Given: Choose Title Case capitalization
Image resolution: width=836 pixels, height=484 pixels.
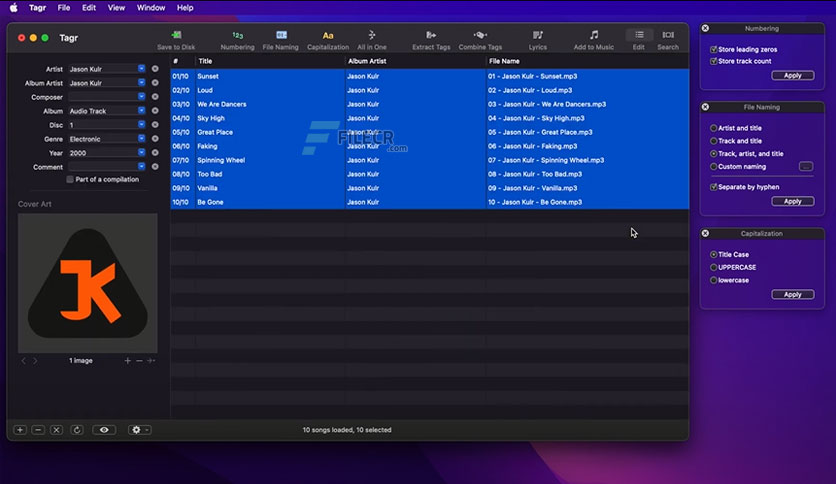Looking at the screenshot, I should (x=713, y=254).
